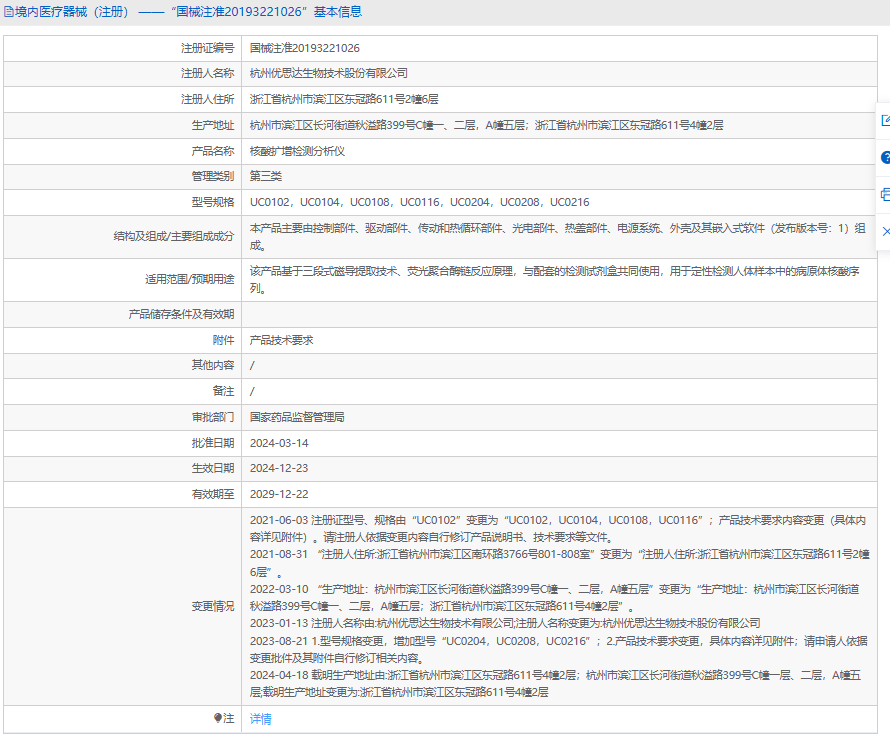Click approval department 国家药品监督管理局
Screen dimensions: 890x736
(x=297, y=417)
